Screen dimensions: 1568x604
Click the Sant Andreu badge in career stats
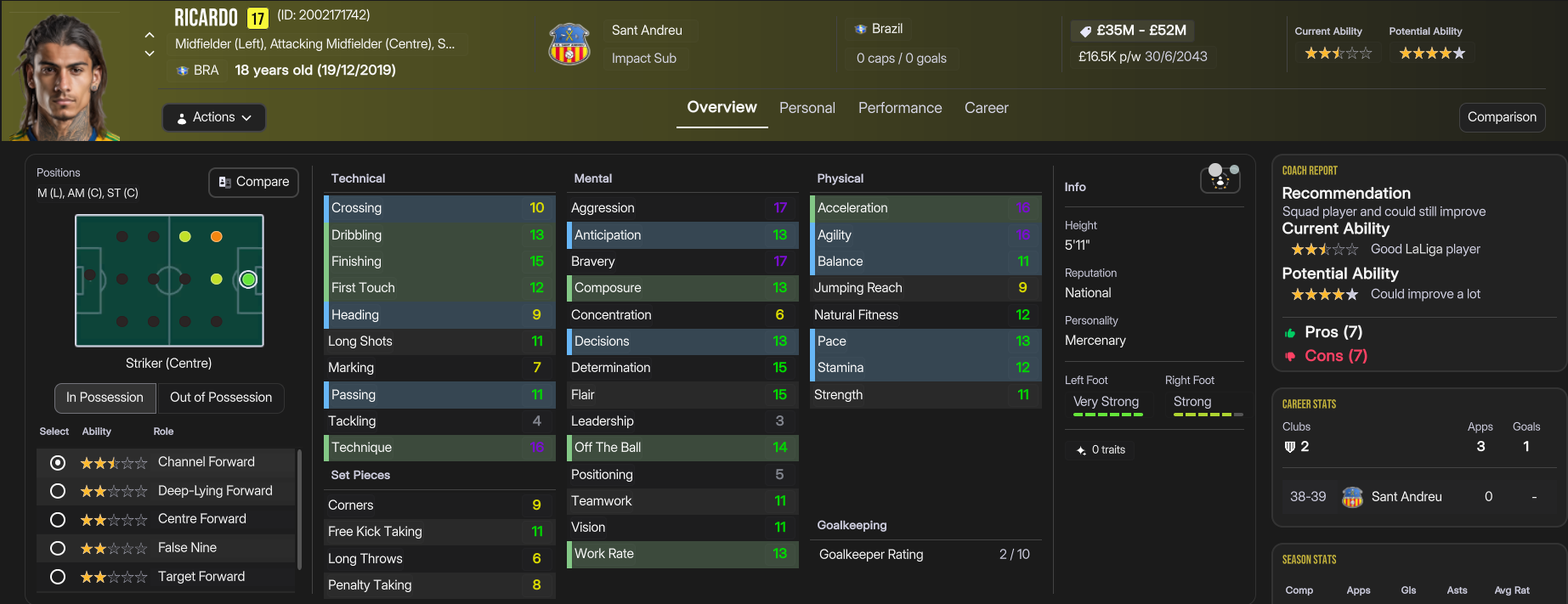(x=1352, y=497)
